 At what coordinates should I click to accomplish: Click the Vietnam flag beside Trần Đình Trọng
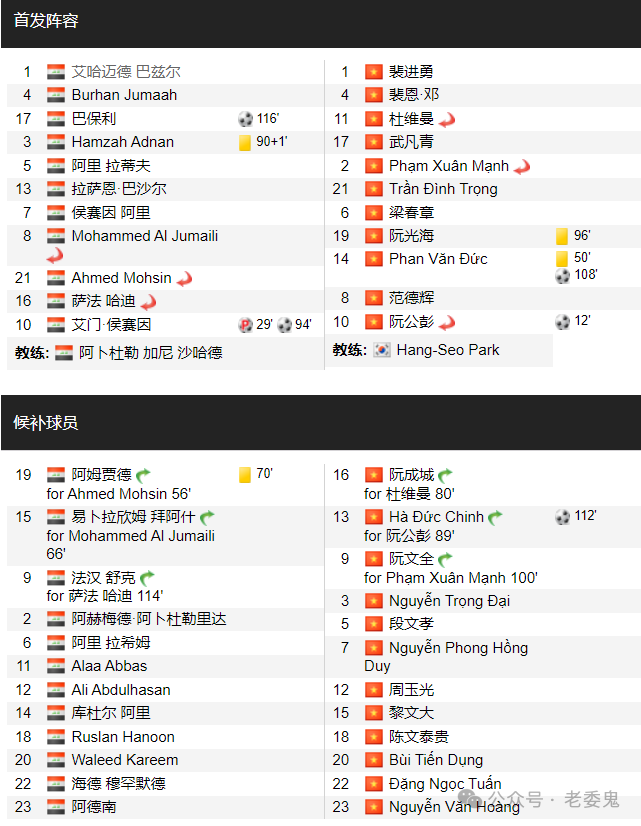(x=373, y=189)
